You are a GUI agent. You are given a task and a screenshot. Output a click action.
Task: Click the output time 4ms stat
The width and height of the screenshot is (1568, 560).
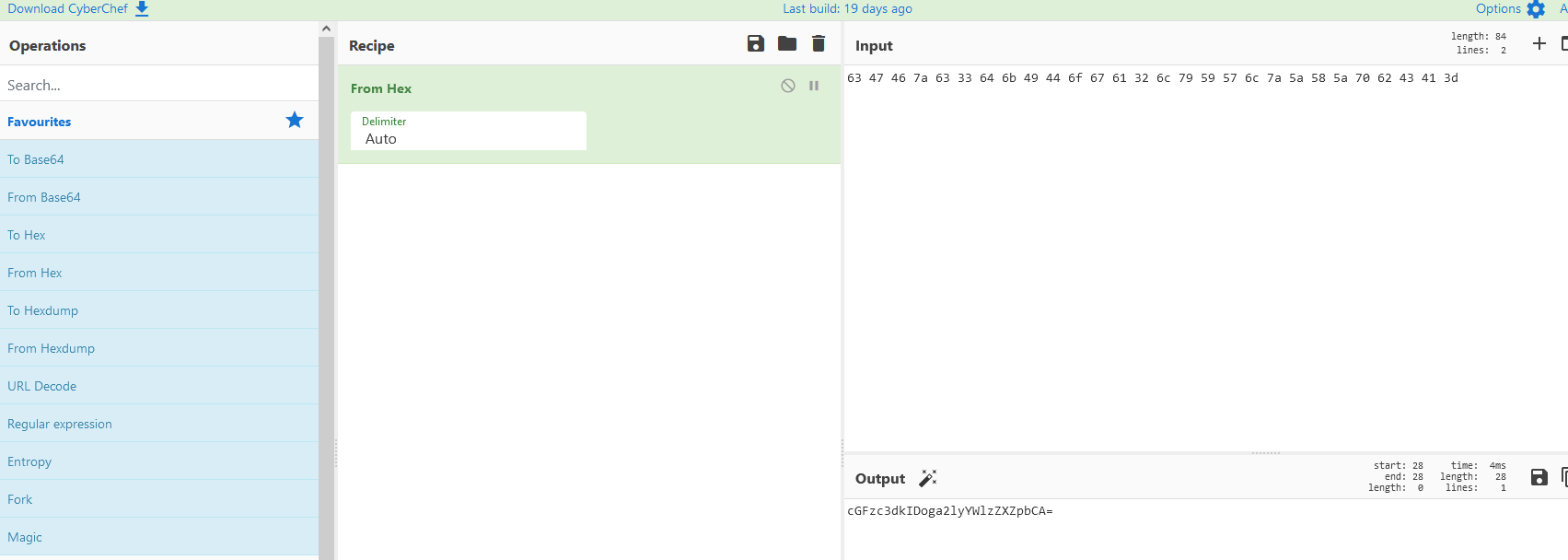(1479, 466)
